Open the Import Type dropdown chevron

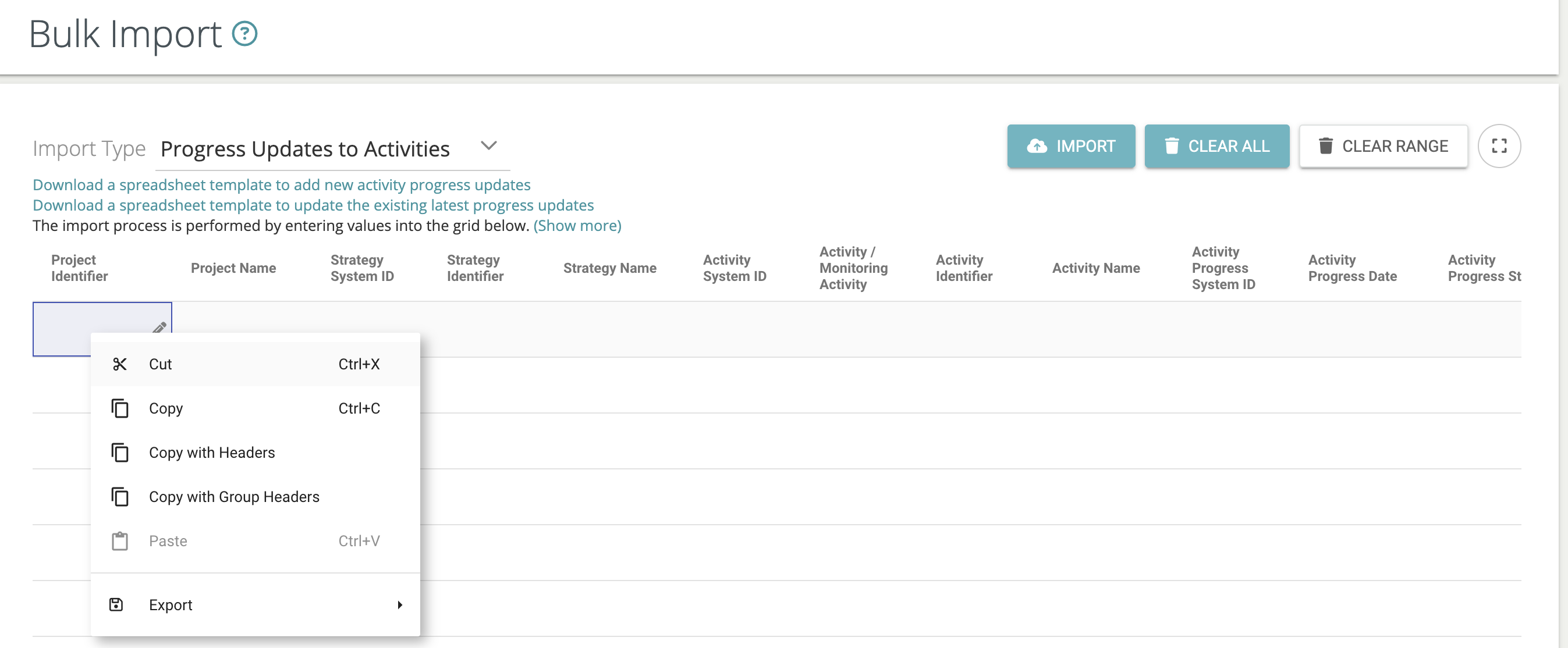tap(488, 146)
